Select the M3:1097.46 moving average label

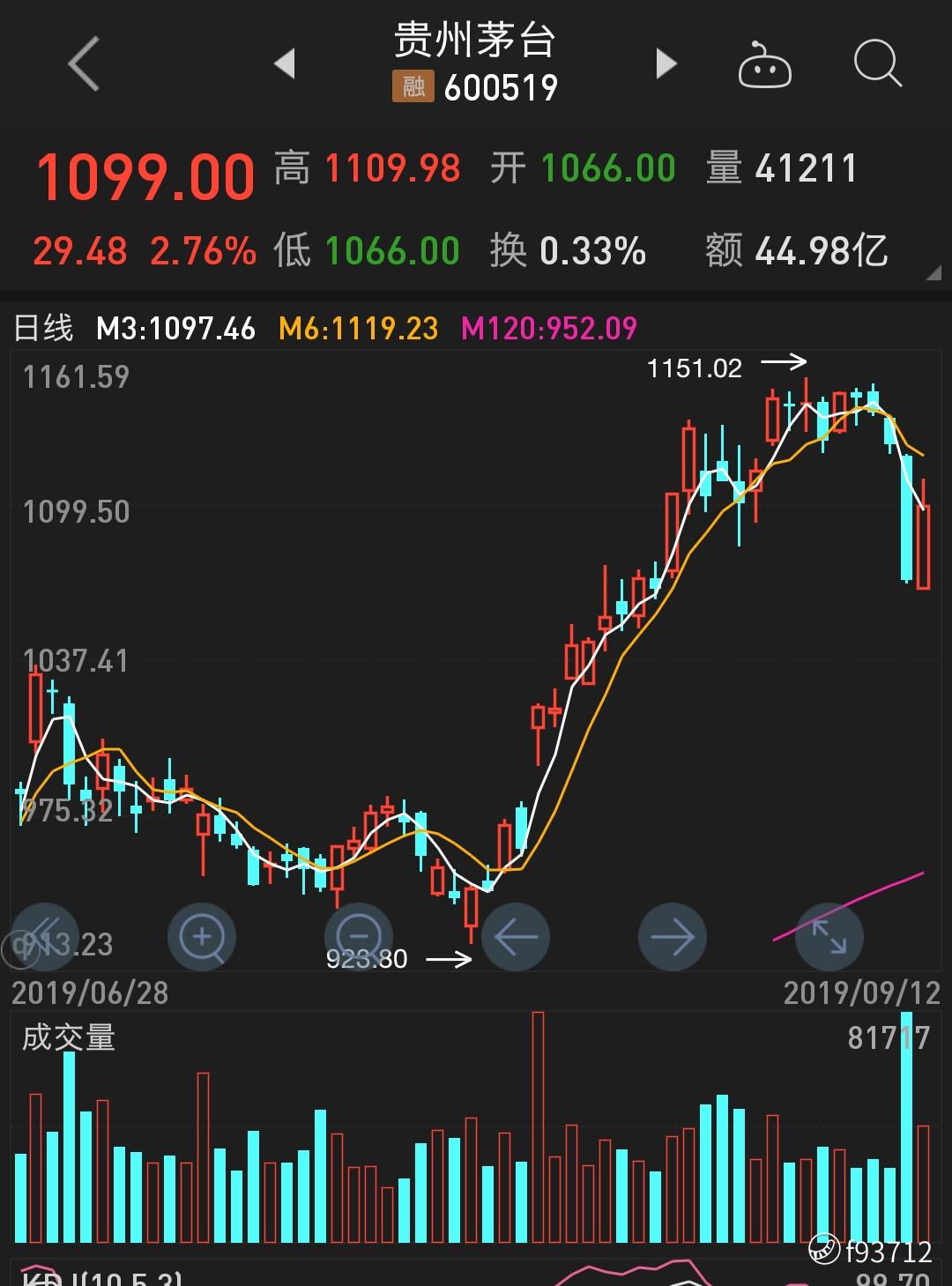[176, 329]
